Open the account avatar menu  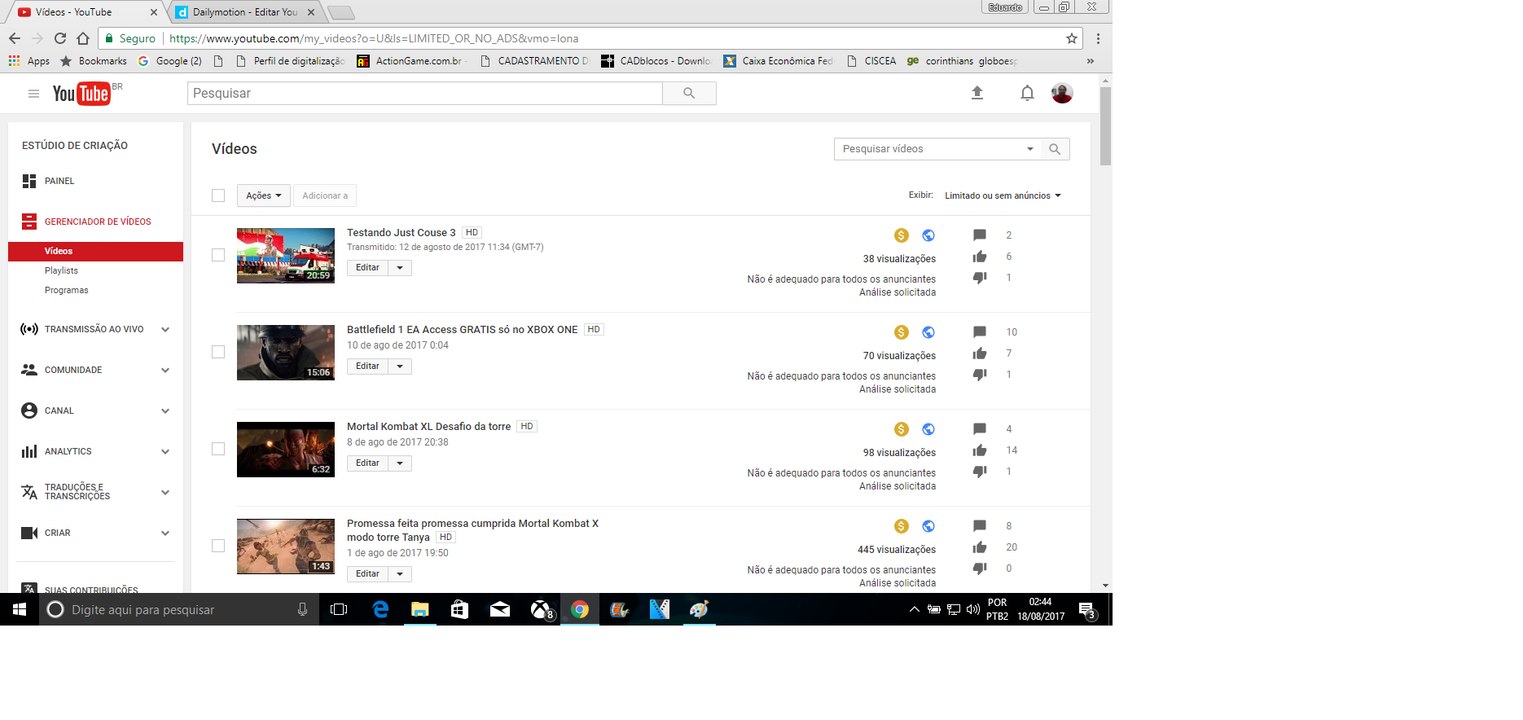pos(1062,93)
